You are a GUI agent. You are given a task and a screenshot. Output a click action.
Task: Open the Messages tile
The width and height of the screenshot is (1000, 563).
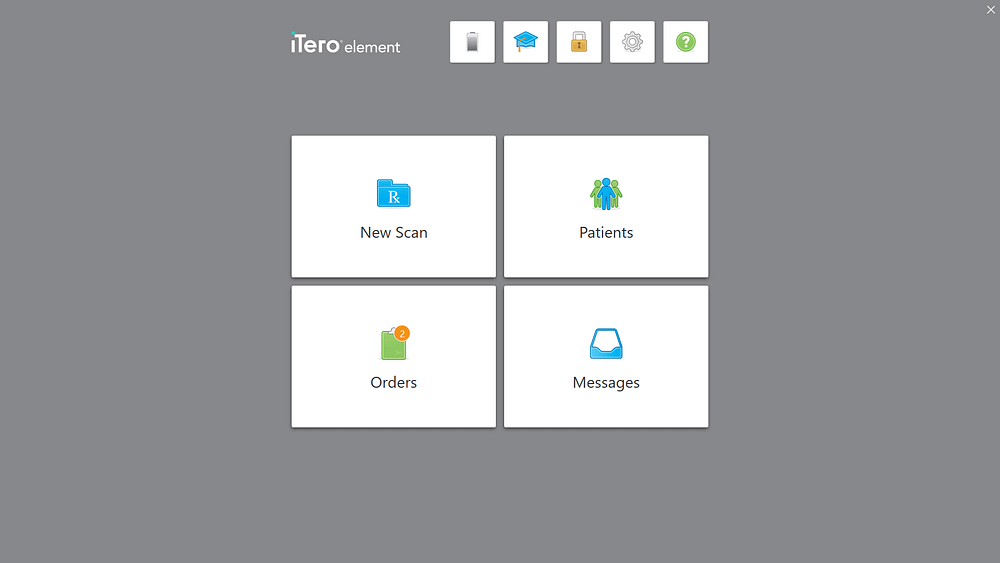(606, 356)
